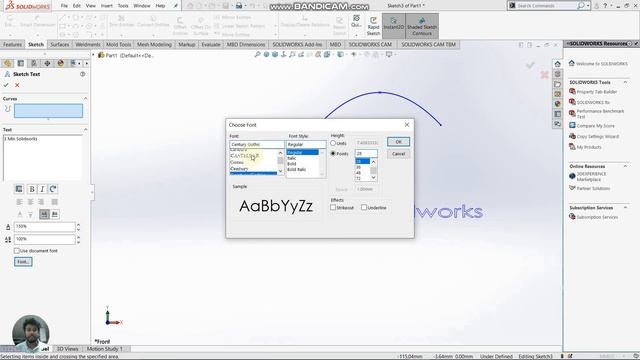Collapse Subscription Services group
The image size is (640, 360).
(625, 208)
